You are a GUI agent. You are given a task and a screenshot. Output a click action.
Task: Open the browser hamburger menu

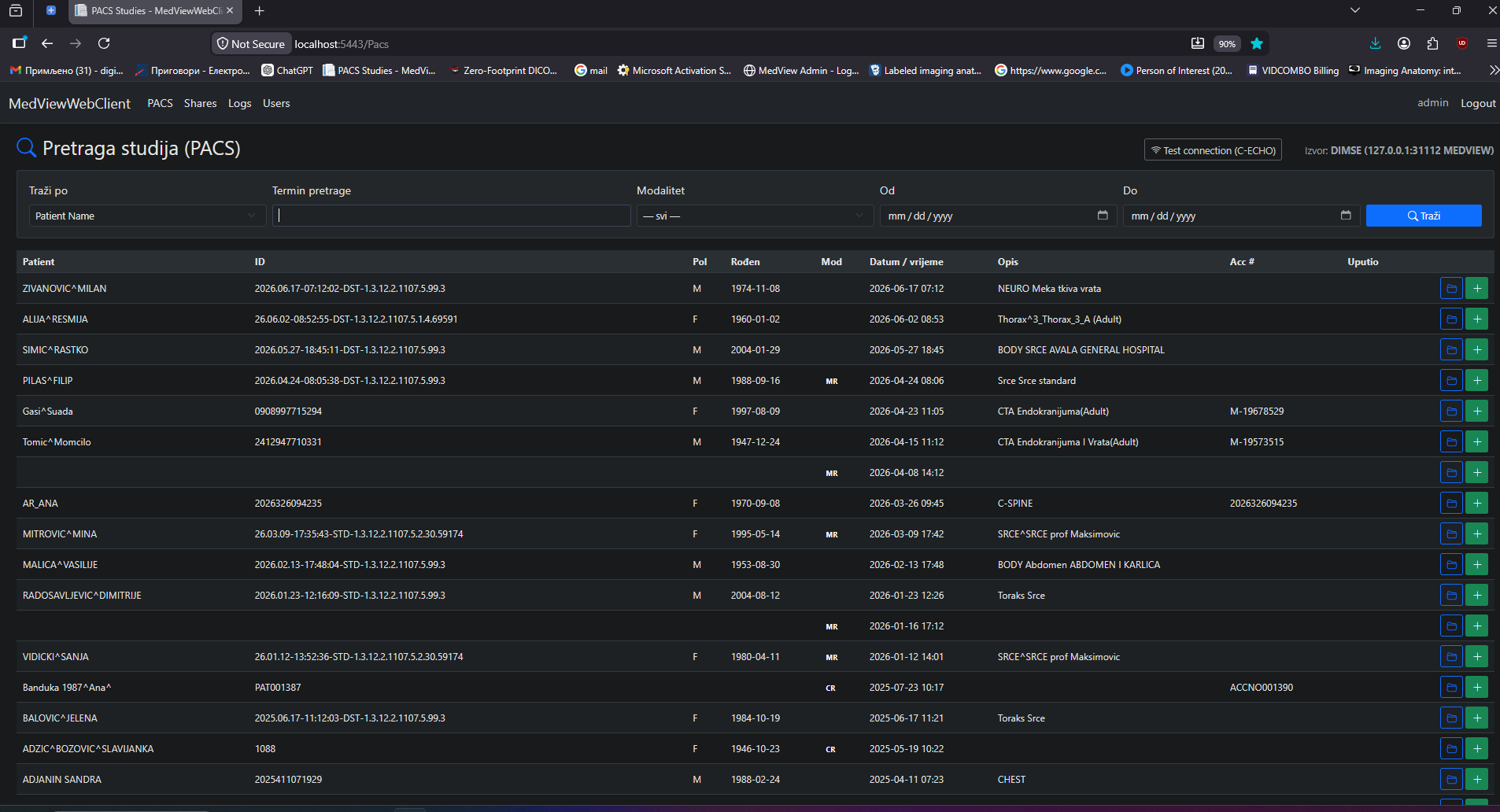(x=1491, y=43)
